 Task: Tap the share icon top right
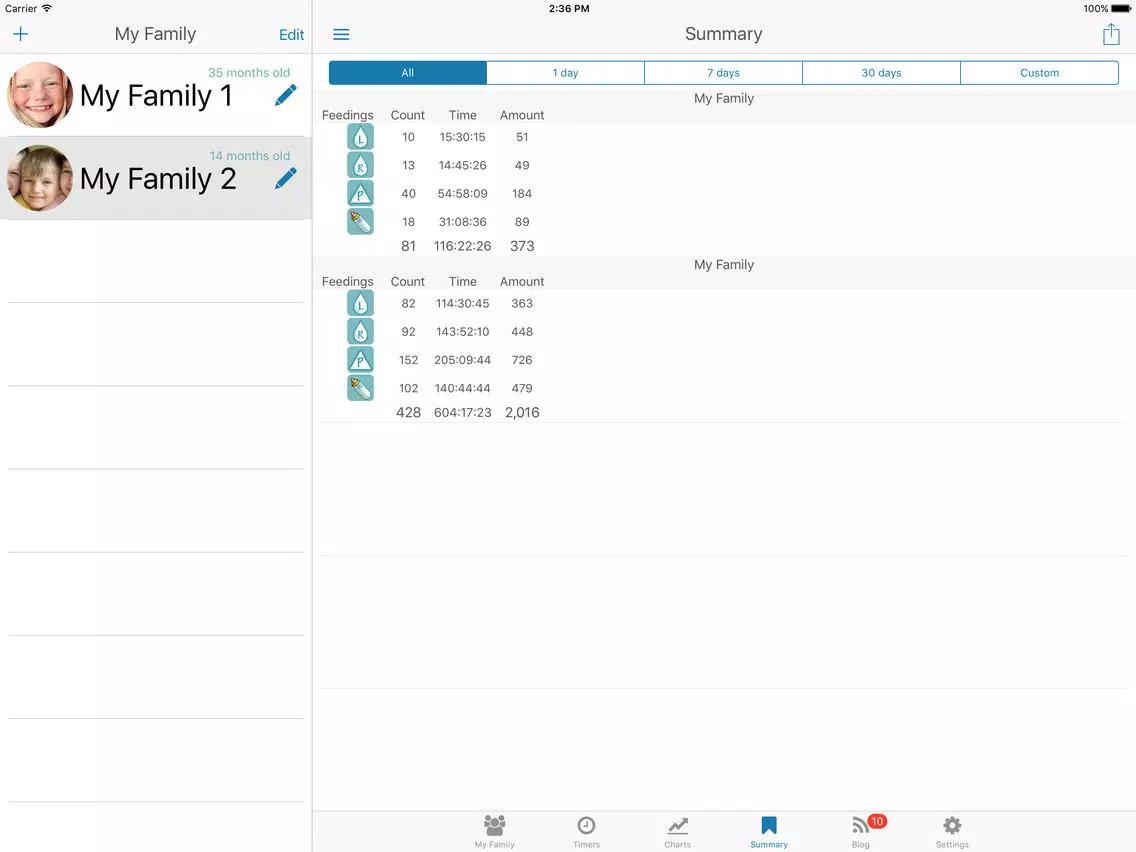pyautogui.click(x=1111, y=34)
